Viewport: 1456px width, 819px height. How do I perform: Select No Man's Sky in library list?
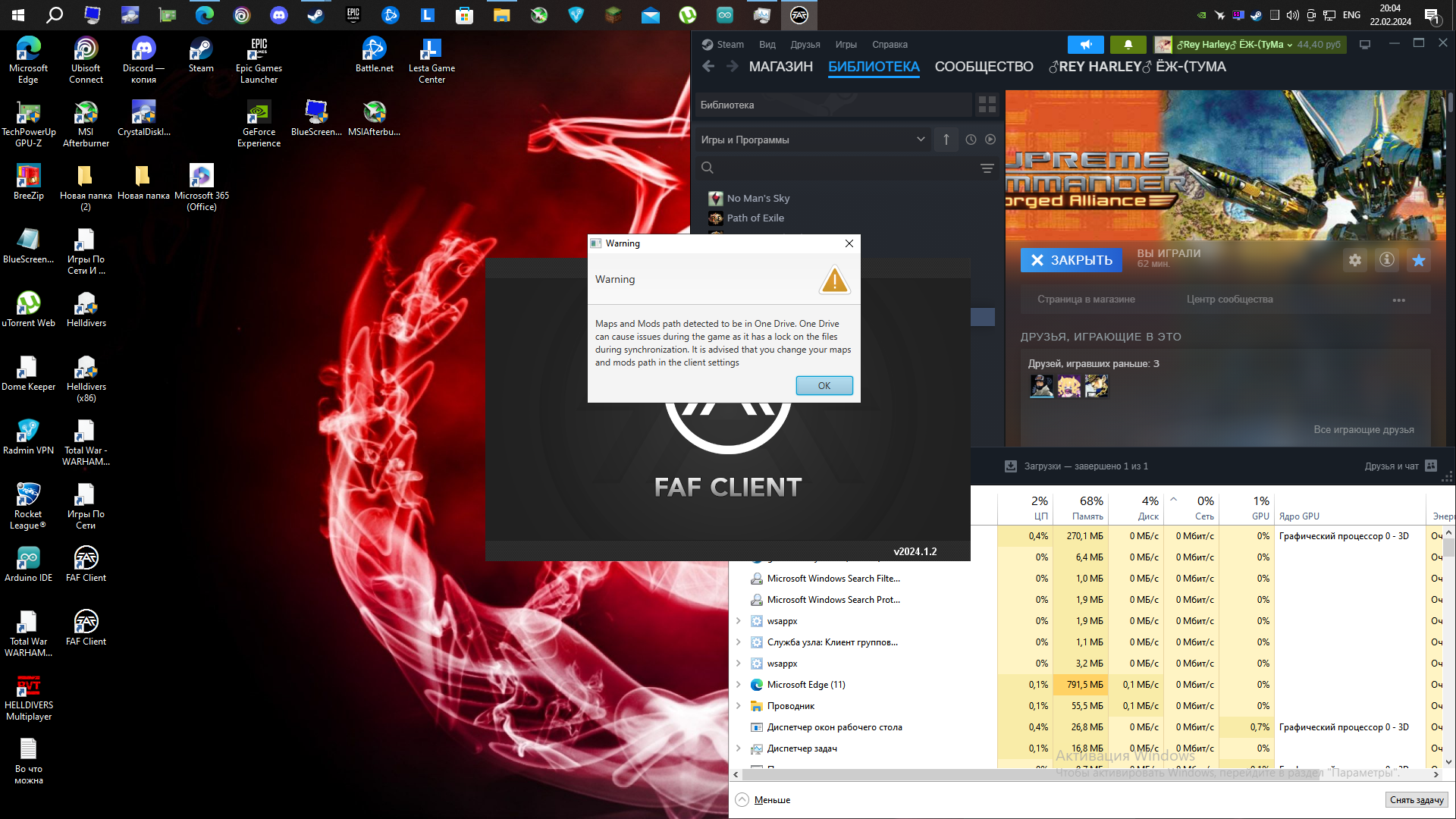[758, 198]
